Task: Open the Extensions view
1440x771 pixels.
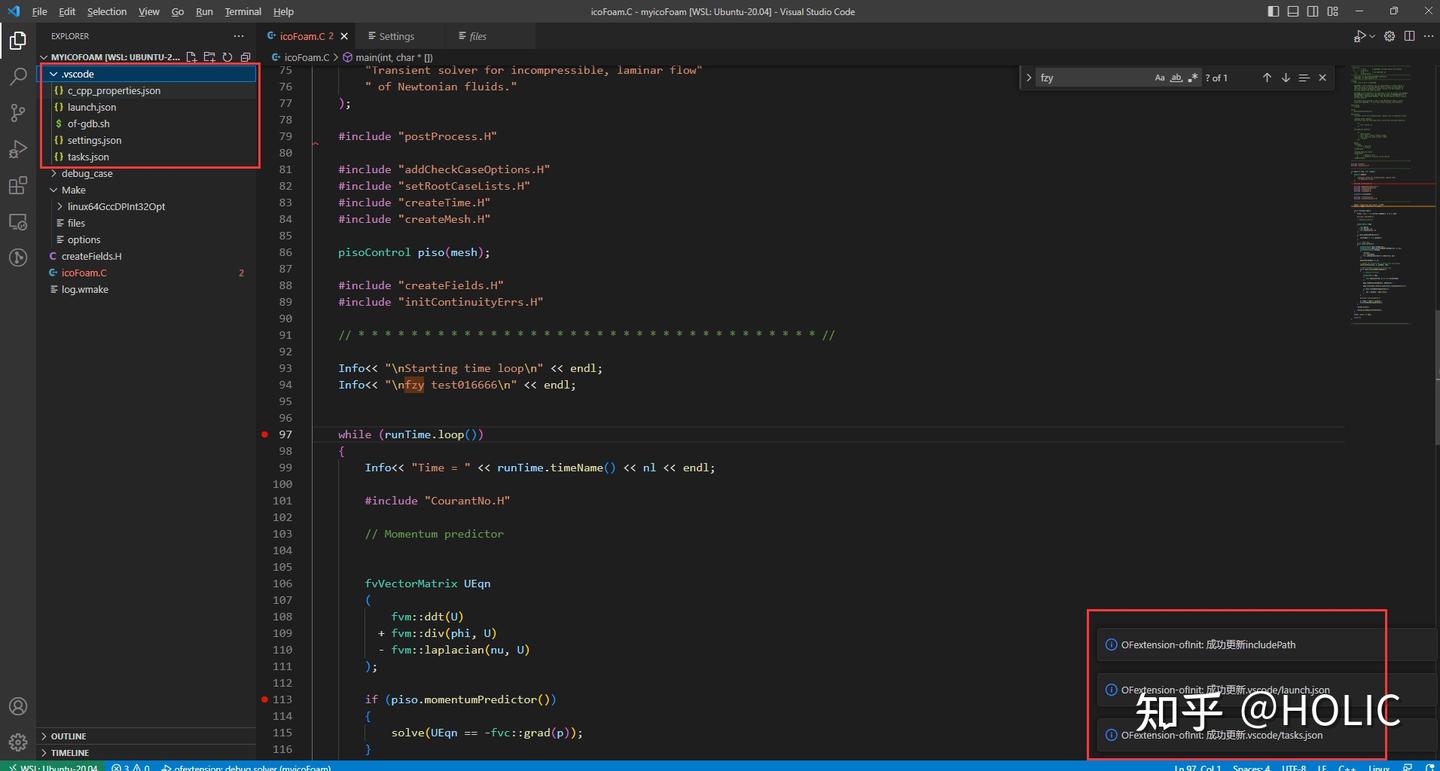Action: tap(18, 186)
